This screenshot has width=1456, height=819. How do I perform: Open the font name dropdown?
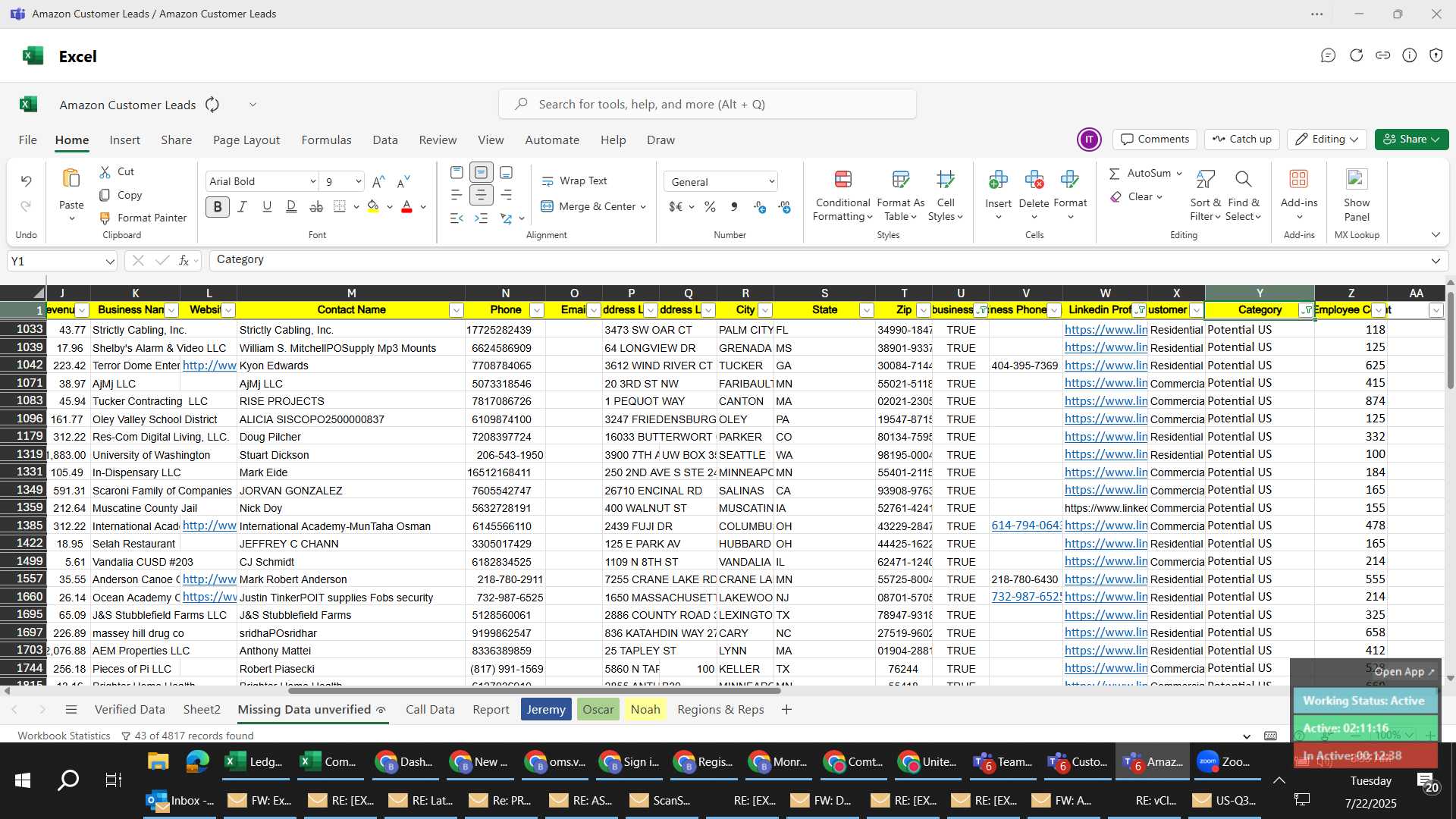[312, 182]
